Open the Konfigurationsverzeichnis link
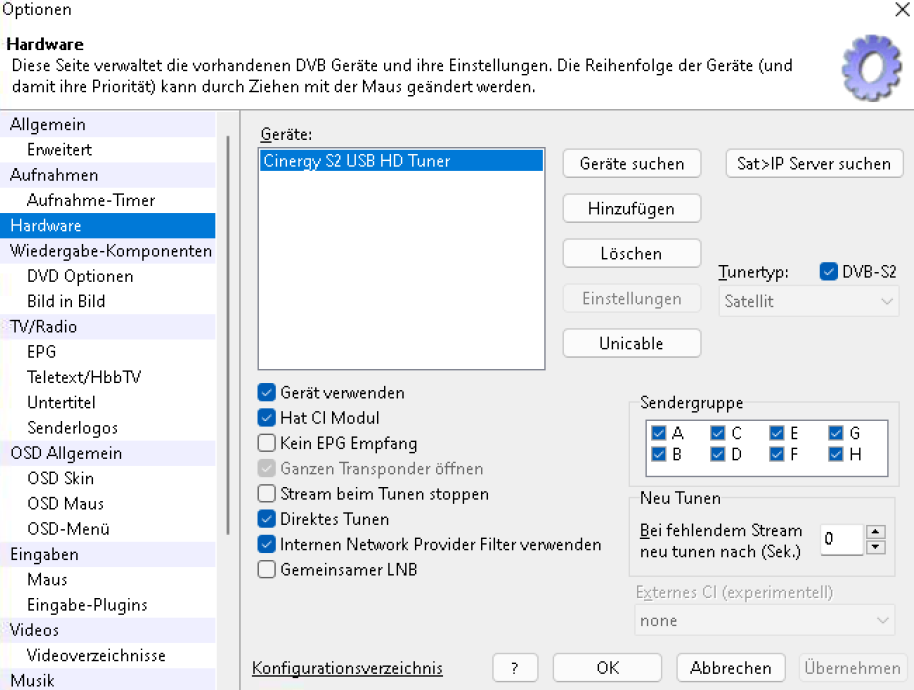This screenshot has height=690, width=914. (x=347, y=668)
